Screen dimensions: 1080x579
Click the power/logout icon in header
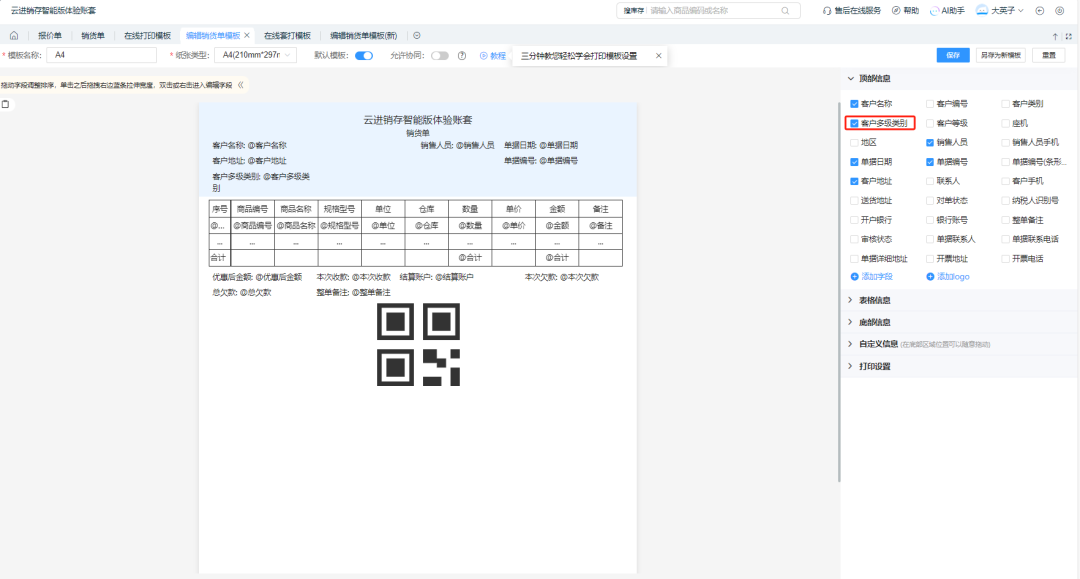(1059, 10)
